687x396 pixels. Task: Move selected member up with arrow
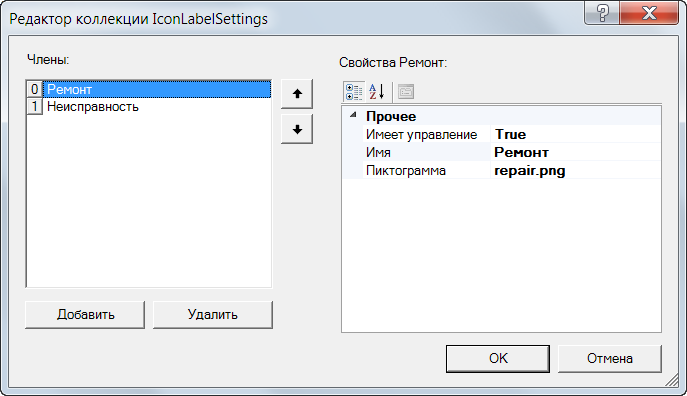pyautogui.click(x=297, y=94)
